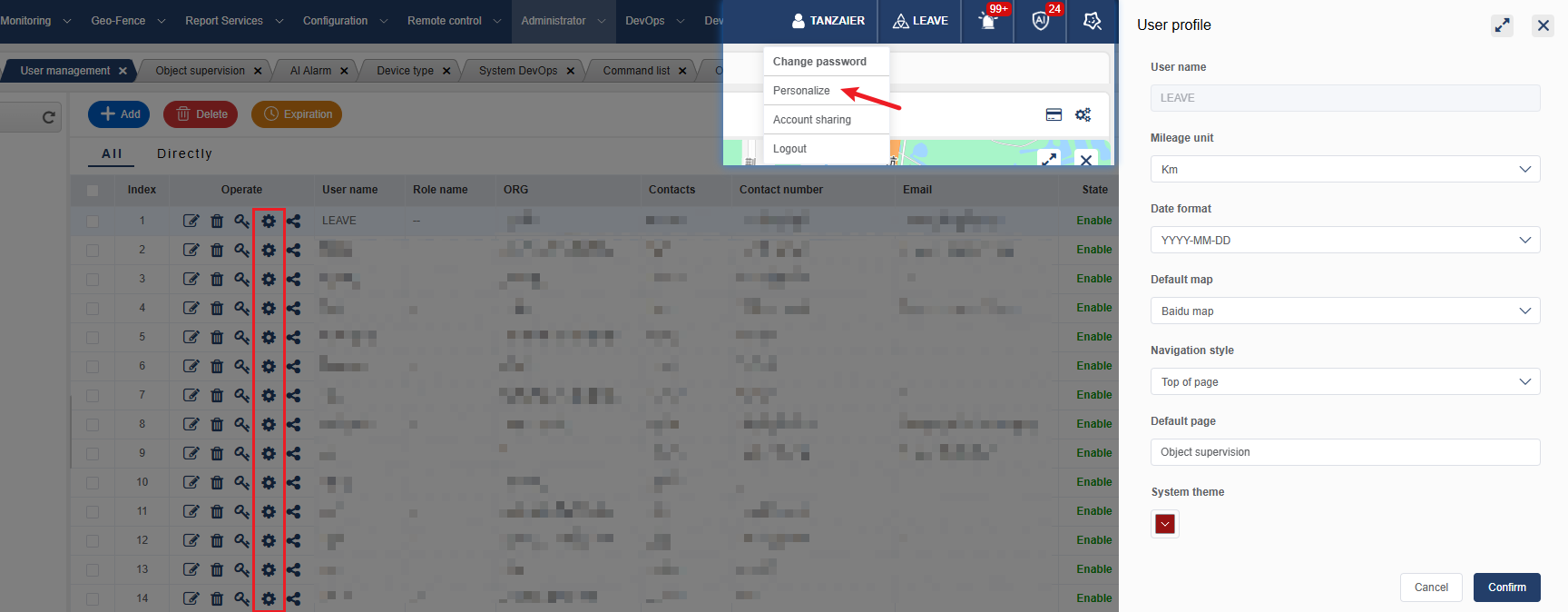Click the key icon in row 5
Image resolution: width=1568 pixels, height=612 pixels.
click(x=241, y=337)
